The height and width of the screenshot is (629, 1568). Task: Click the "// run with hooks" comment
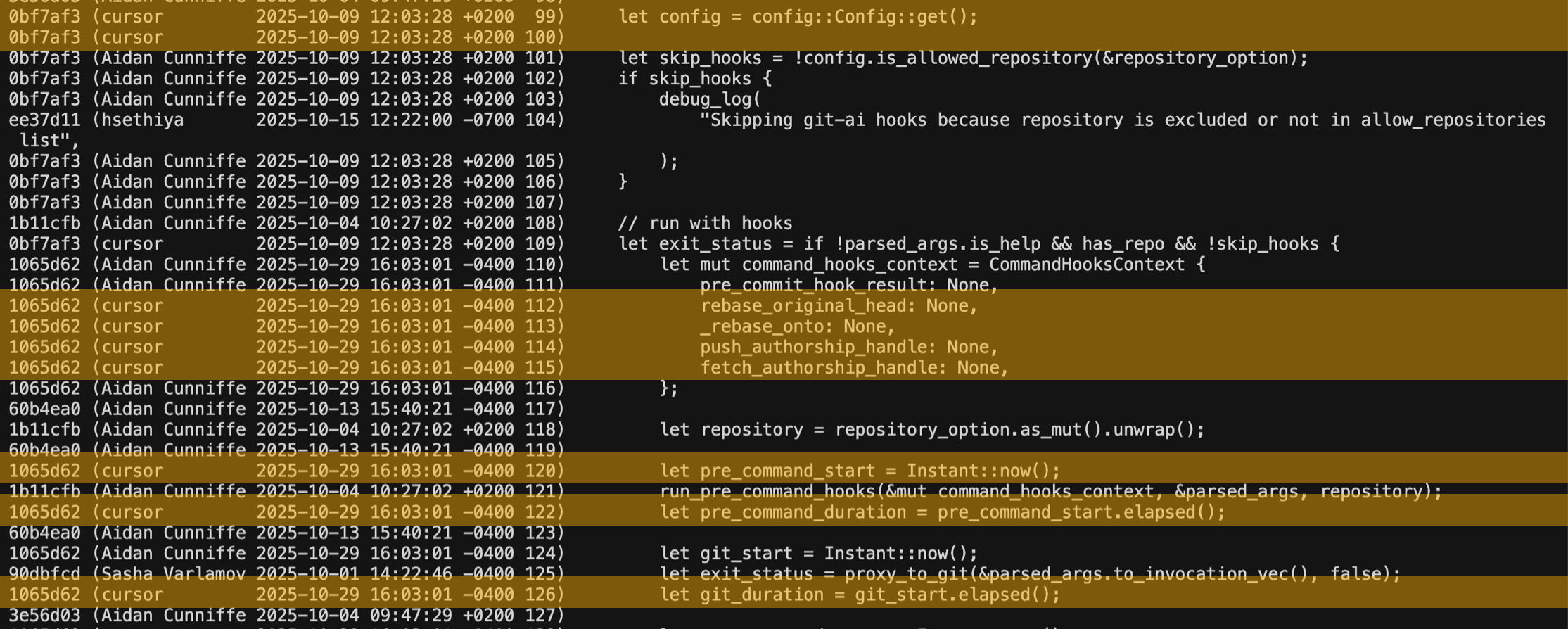[x=705, y=224]
